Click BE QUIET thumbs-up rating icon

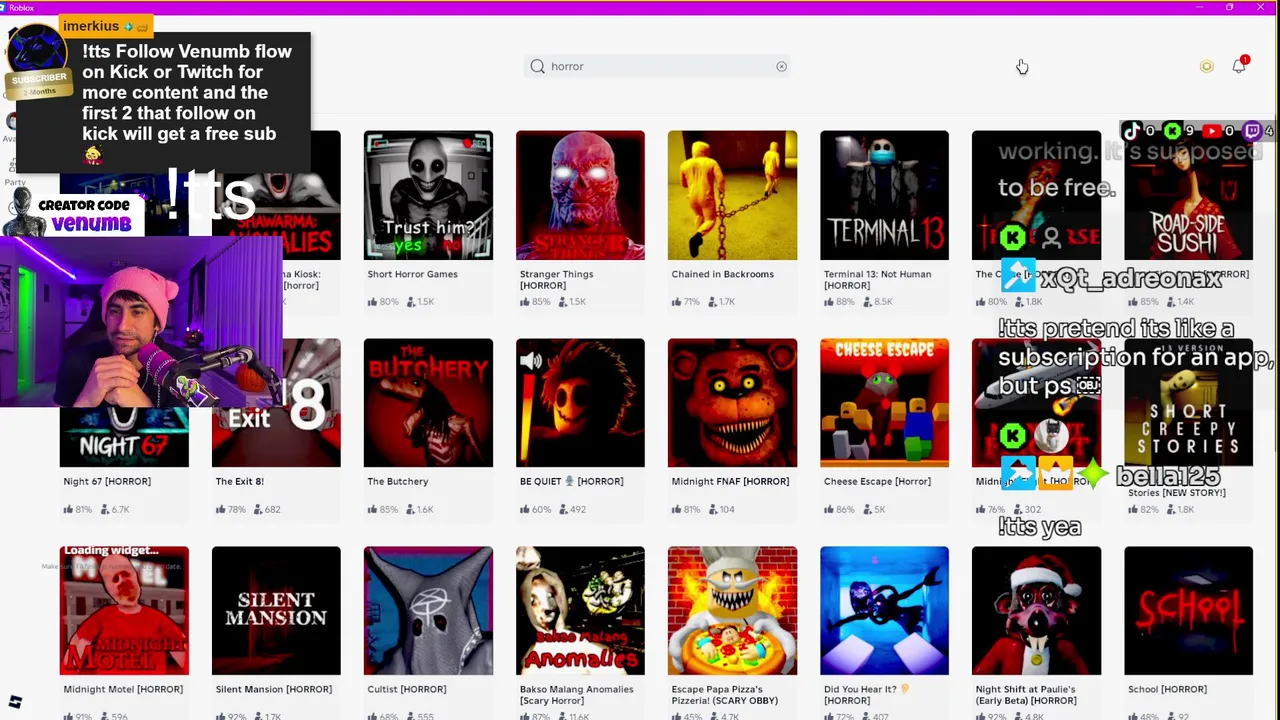524,509
